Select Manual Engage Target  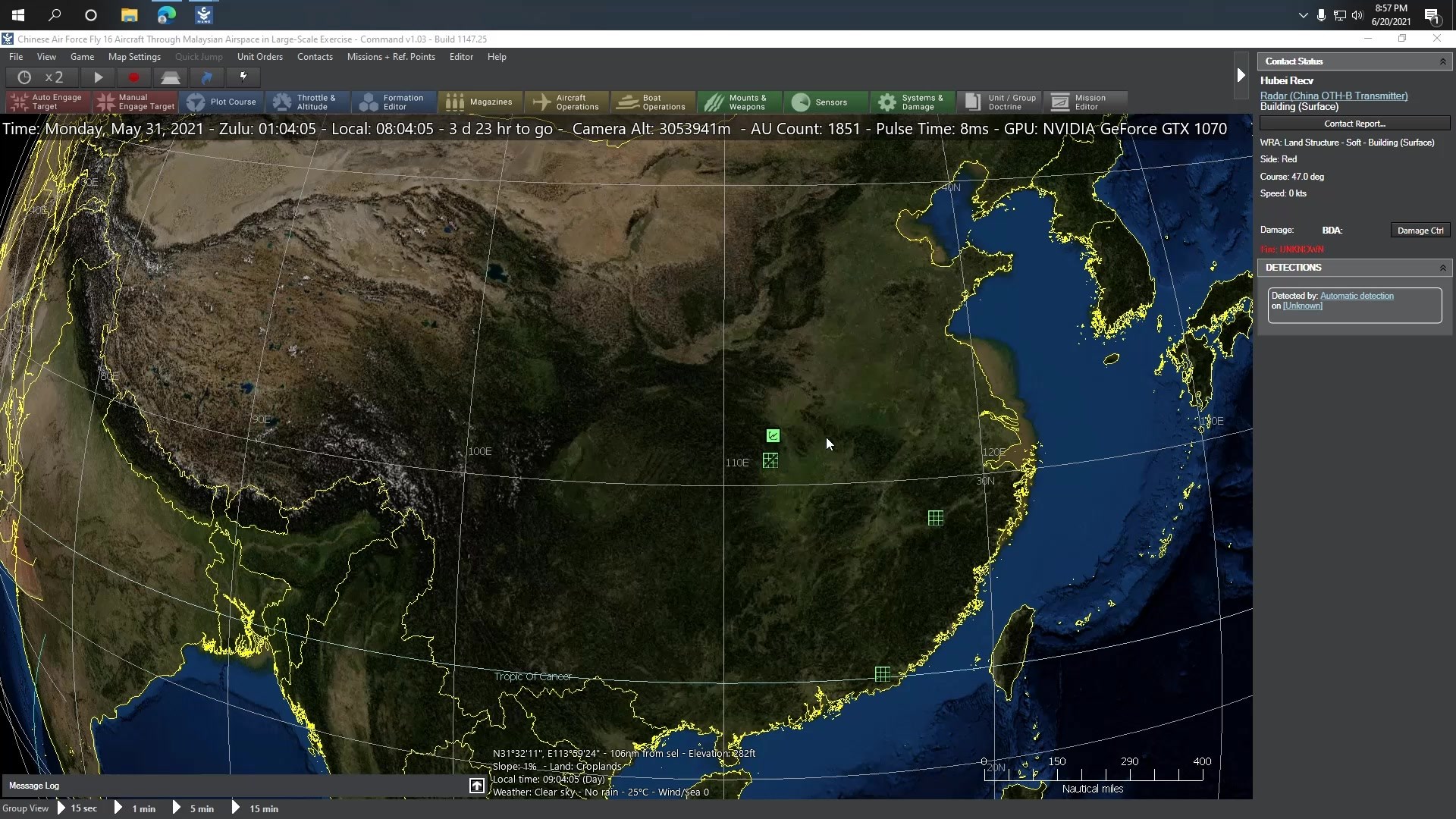pyautogui.click(x=135, y=102)
